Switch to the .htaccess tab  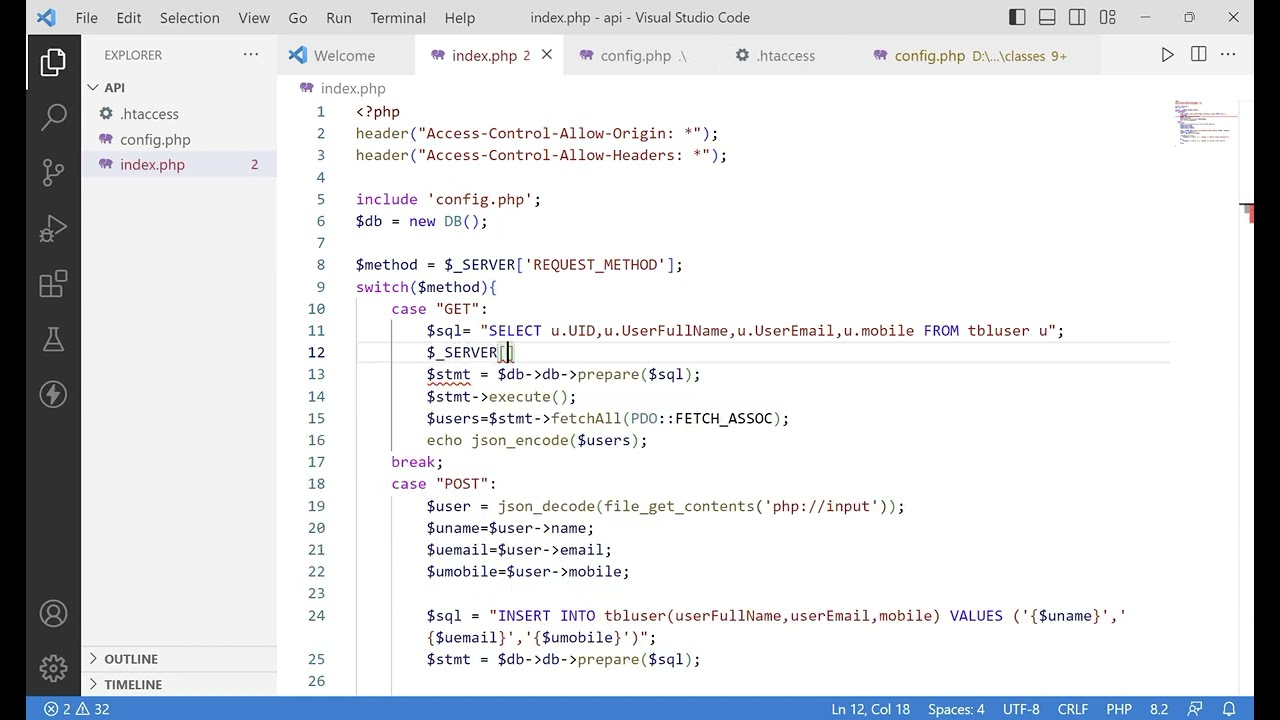pos(785,56)
